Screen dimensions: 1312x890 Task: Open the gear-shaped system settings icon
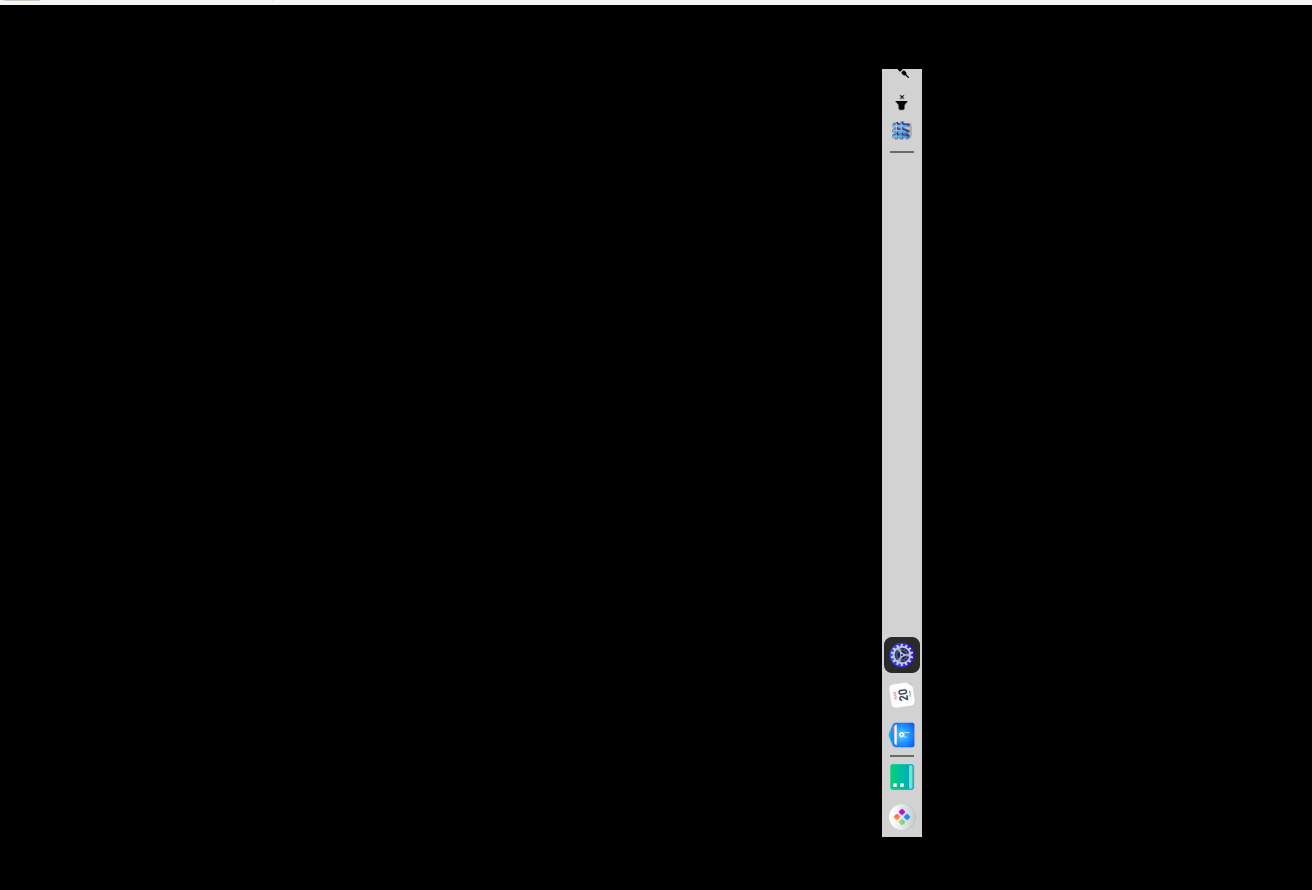pyautogui.click(x=901, y=655)
